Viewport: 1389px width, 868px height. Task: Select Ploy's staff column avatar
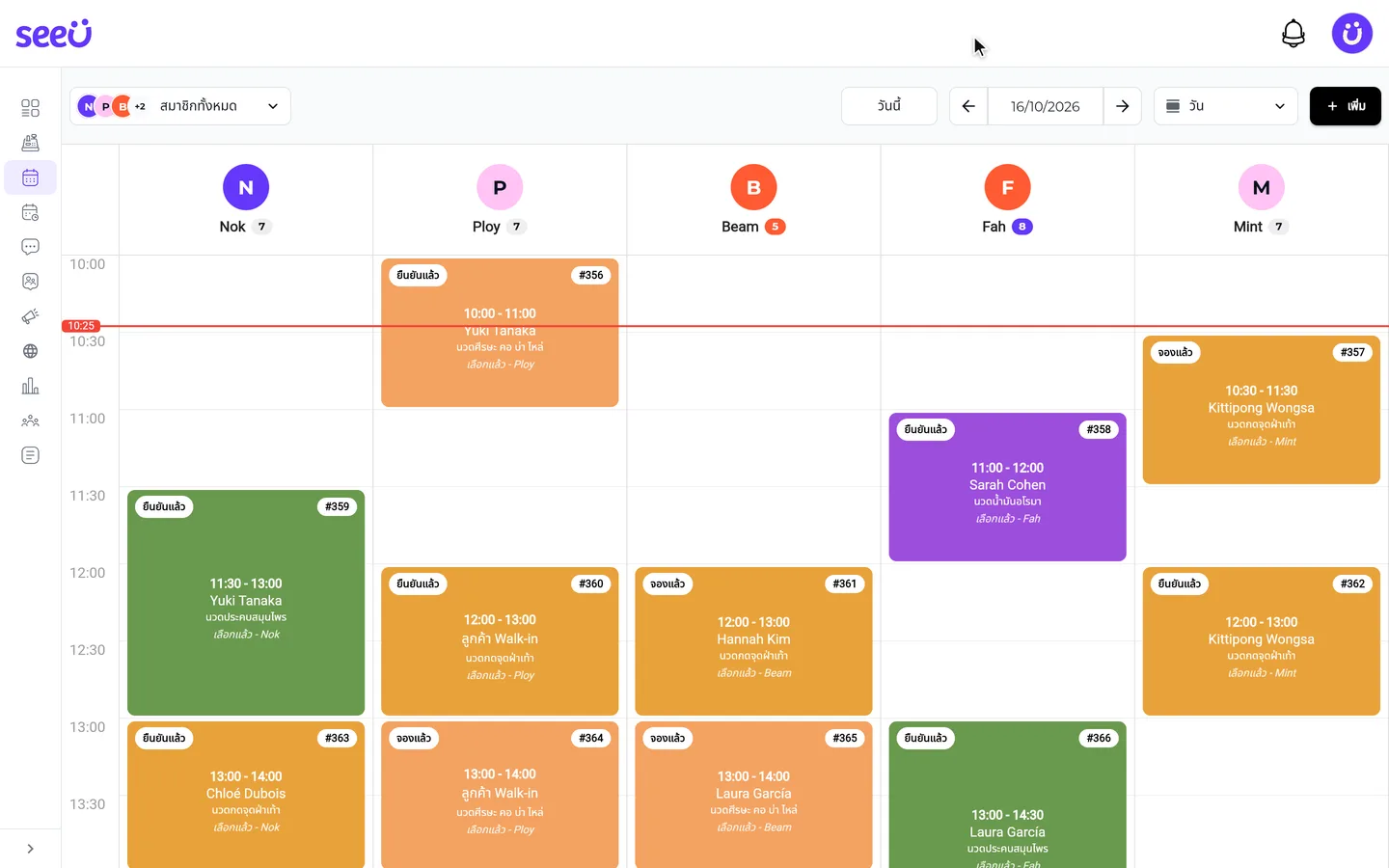(500, 187)
